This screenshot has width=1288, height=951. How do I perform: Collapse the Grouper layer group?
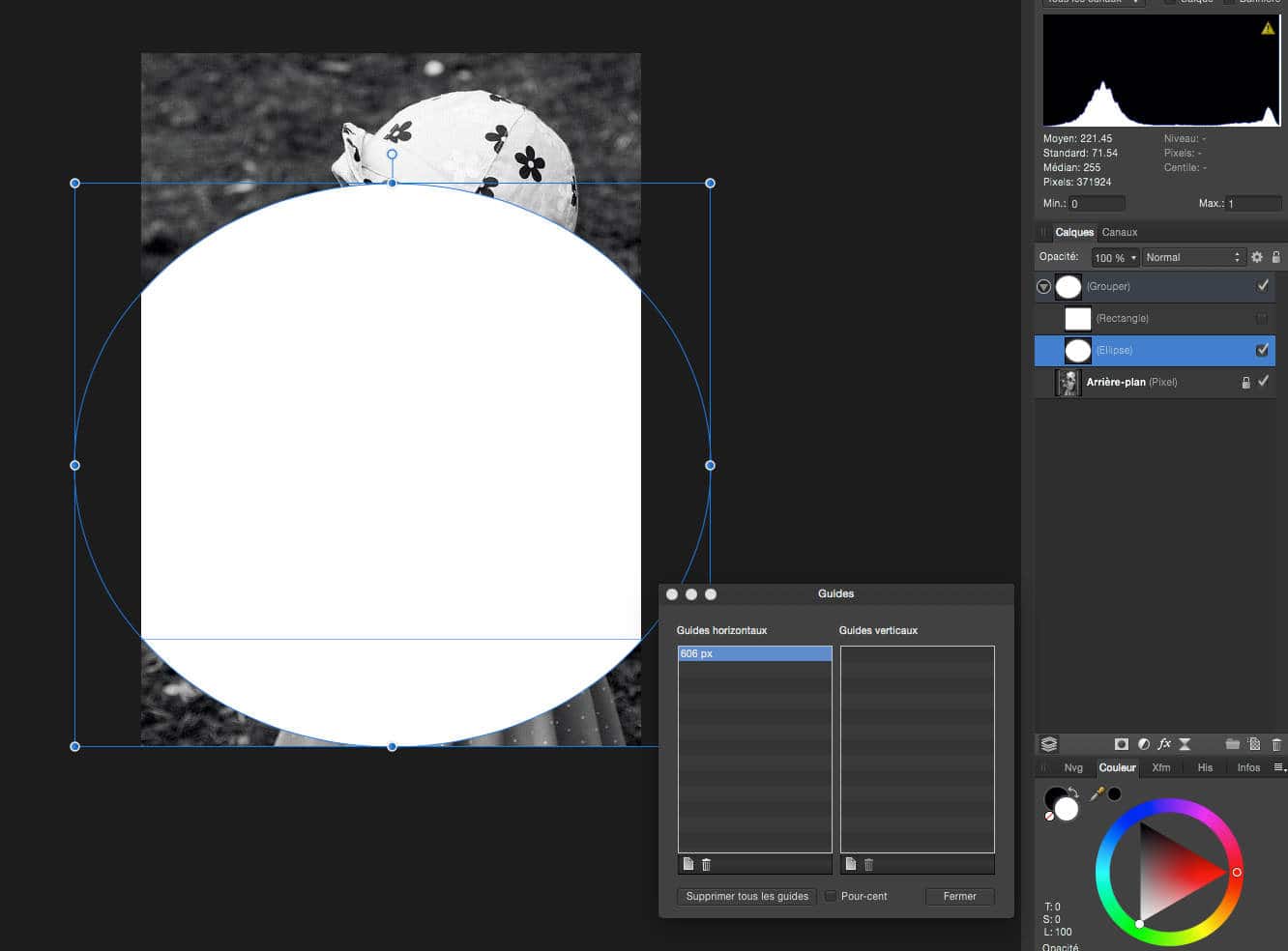point(1043,286)
